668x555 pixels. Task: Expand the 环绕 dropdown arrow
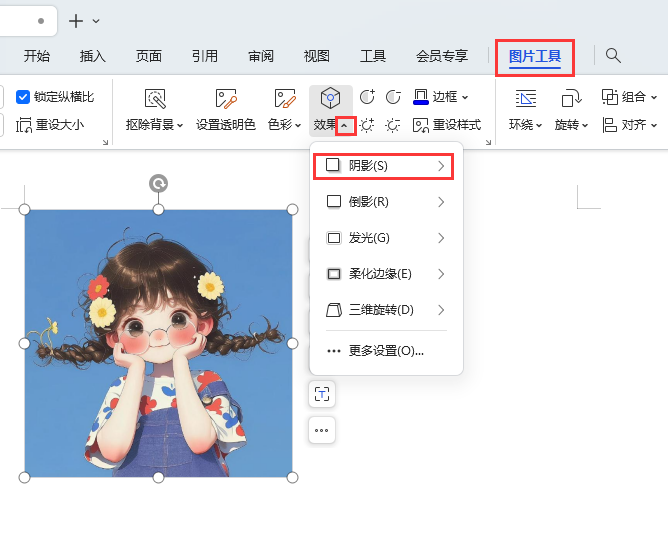pyautogui.click(x=539, y=125)
